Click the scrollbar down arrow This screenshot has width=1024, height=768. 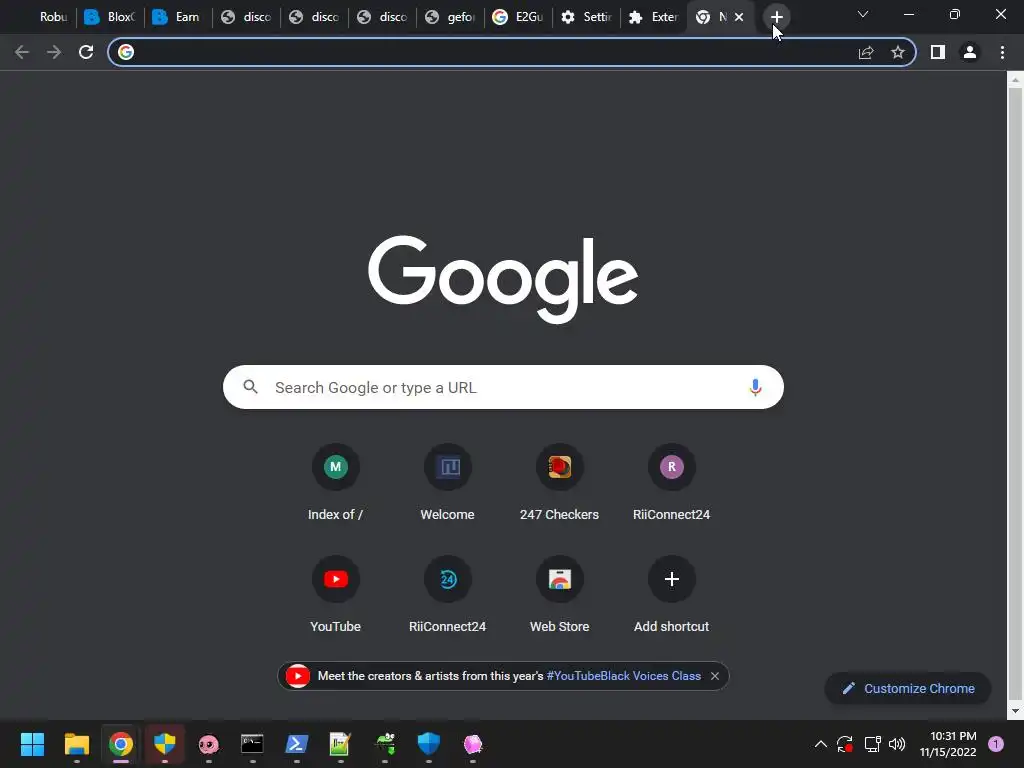1015,711
